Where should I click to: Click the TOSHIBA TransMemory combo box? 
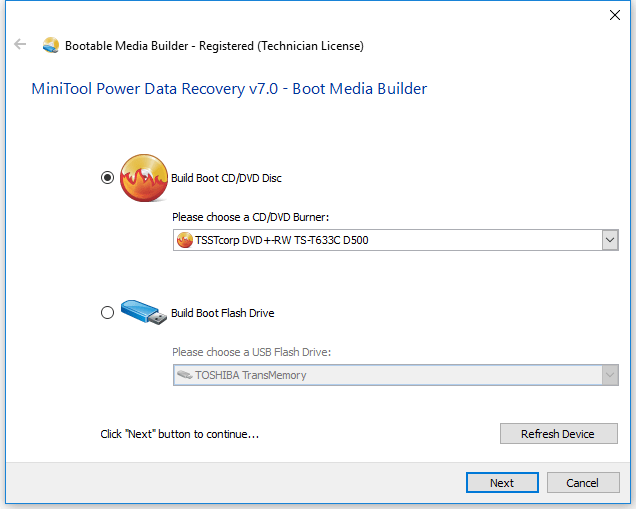click(x=395, y=375)
